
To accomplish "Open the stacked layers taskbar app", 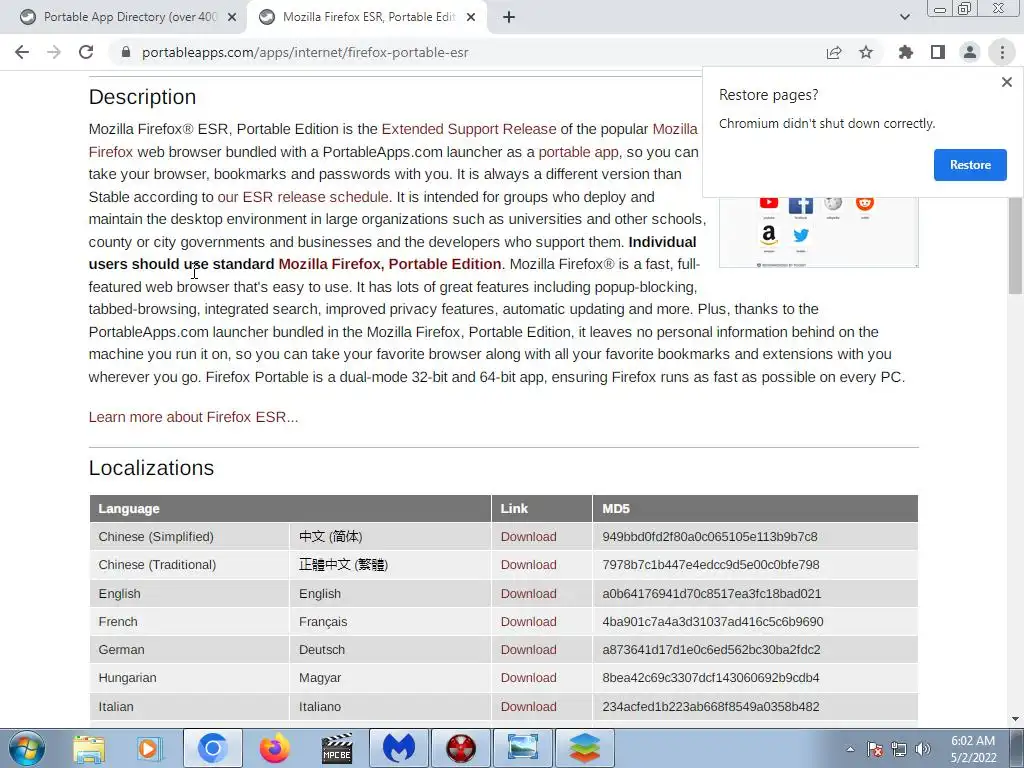I will (584, 748).
